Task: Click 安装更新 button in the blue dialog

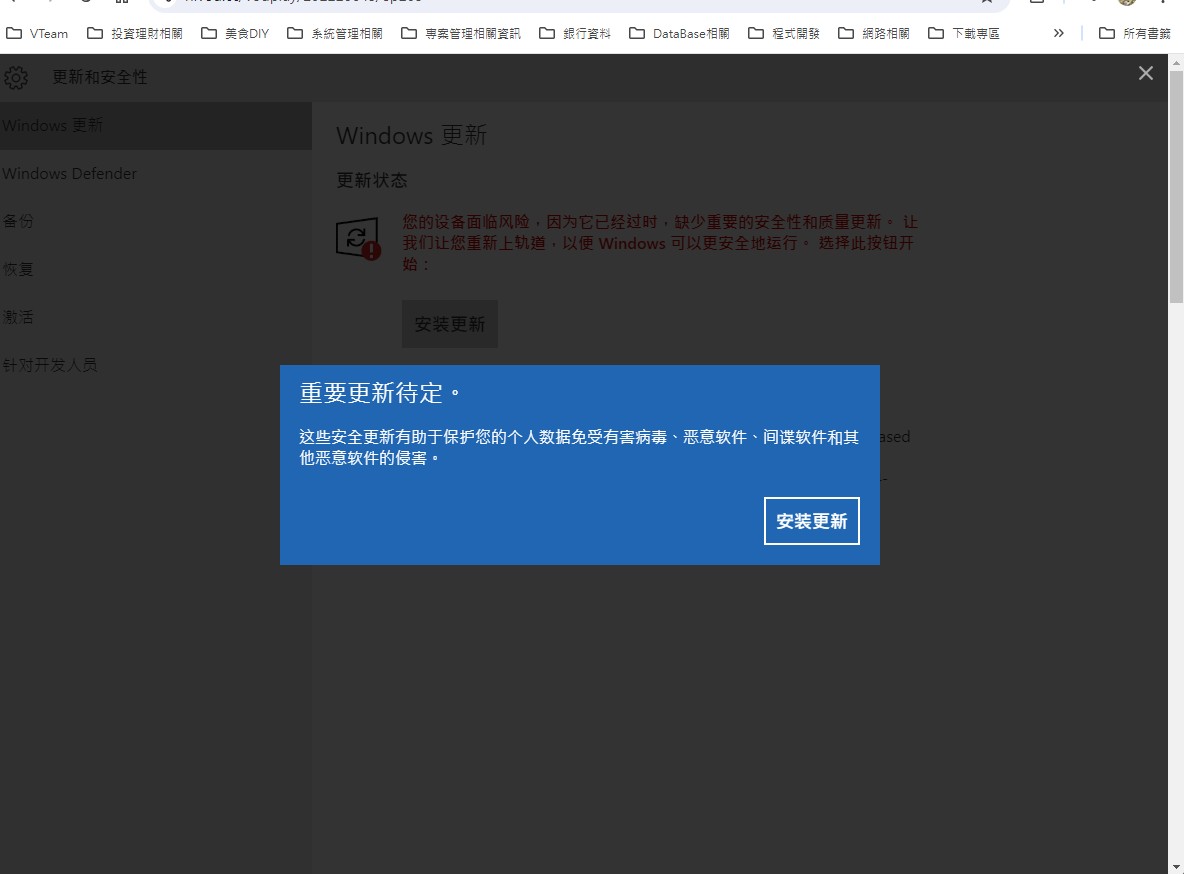Action: click(x=812, y=520)
